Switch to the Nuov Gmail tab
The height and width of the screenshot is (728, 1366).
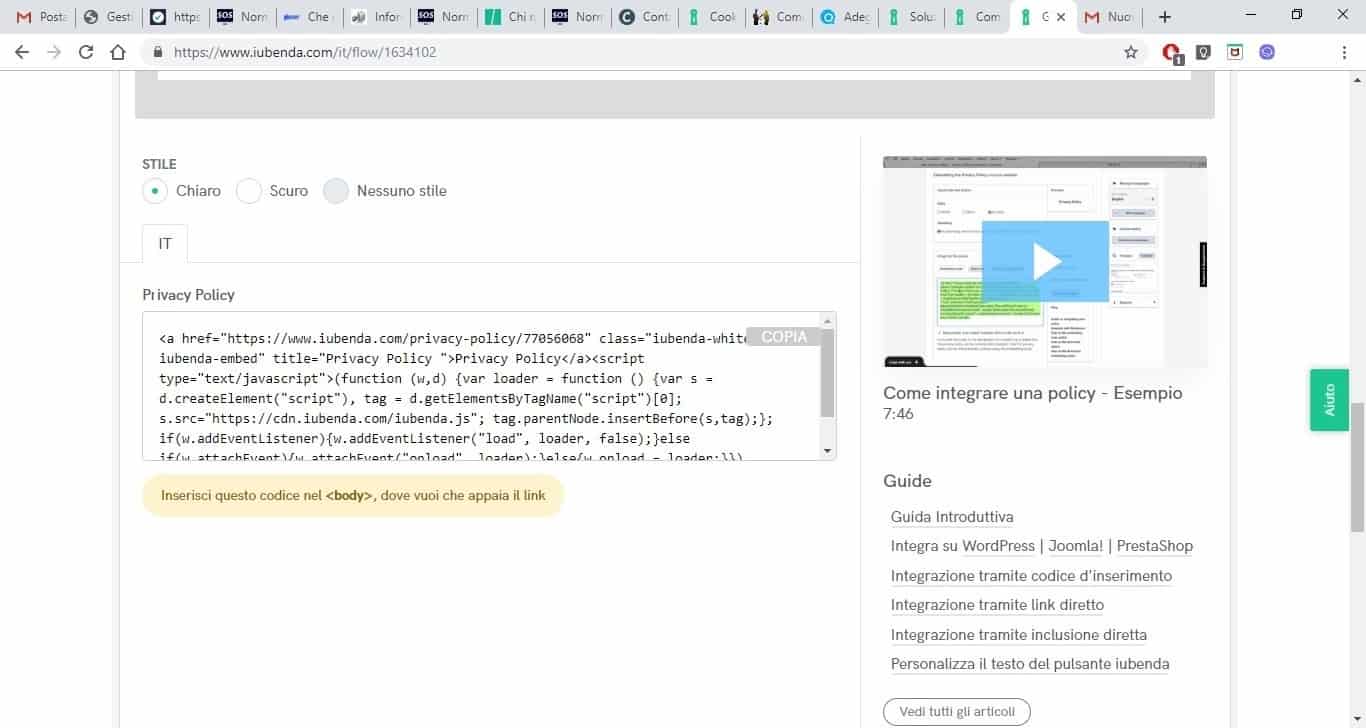pos(1108,17)
